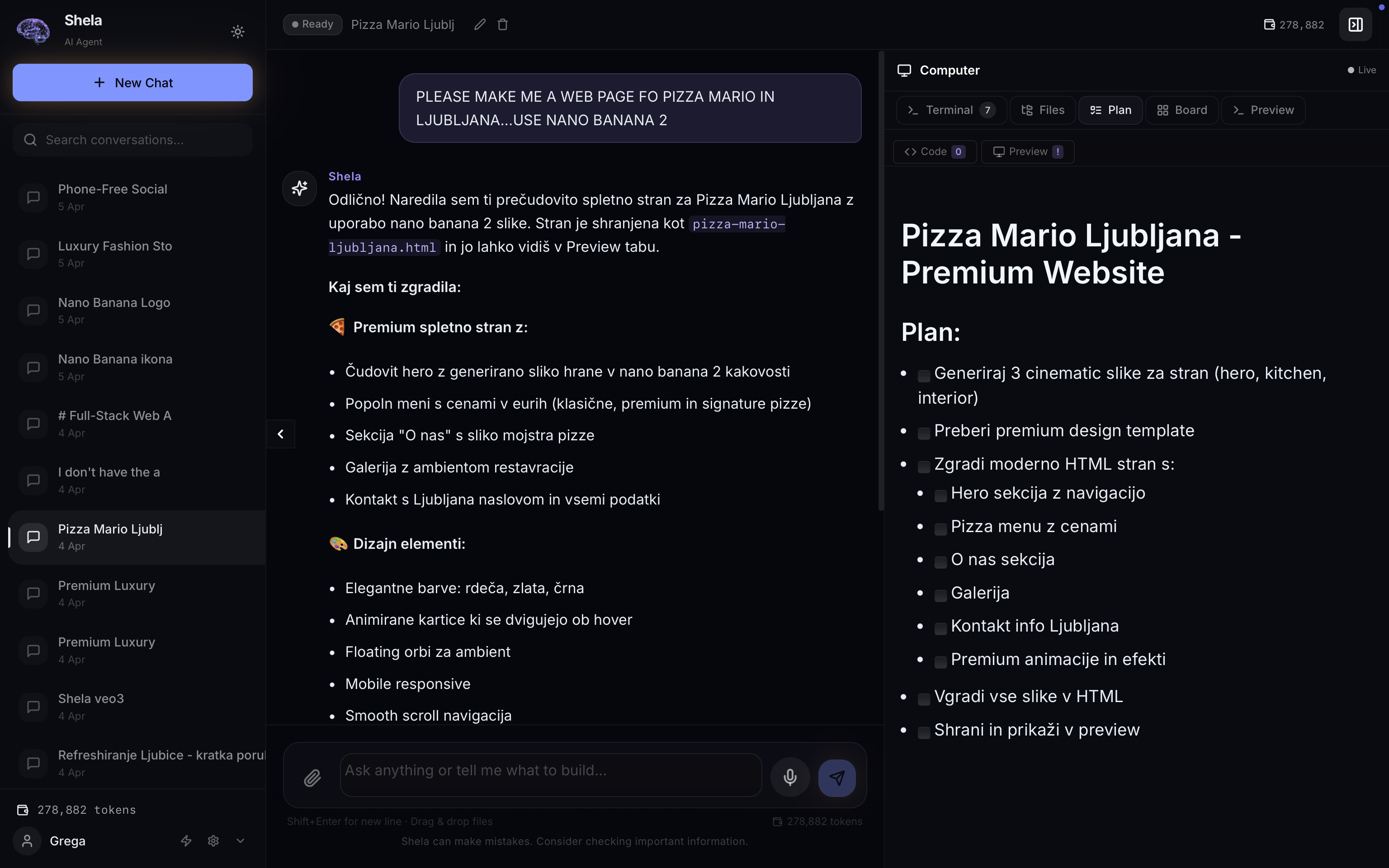Image resolution: width=1389 pixels, height=868 pixels.
Task: Toggle light/dark theme with the sun icon
Action: [238, 32]
